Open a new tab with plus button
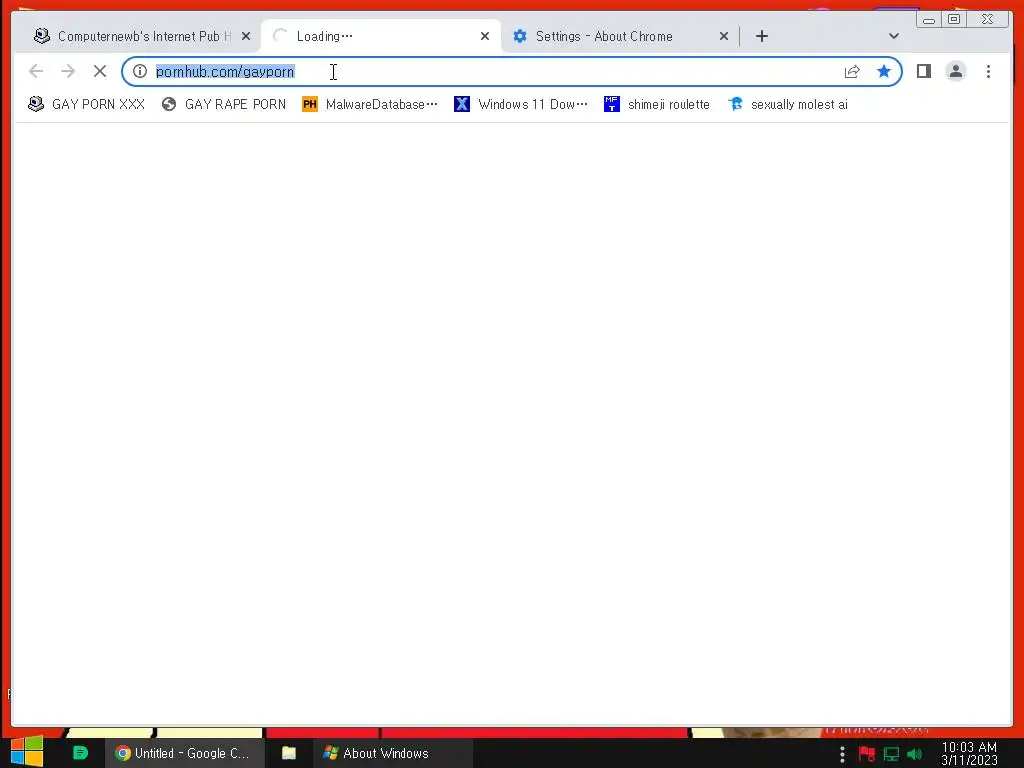 761,36
